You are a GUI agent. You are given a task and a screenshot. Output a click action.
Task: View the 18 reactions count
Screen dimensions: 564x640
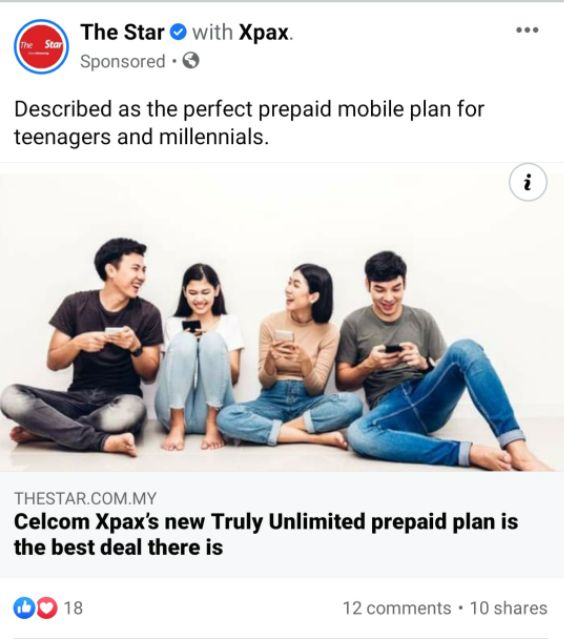(73, 608)
